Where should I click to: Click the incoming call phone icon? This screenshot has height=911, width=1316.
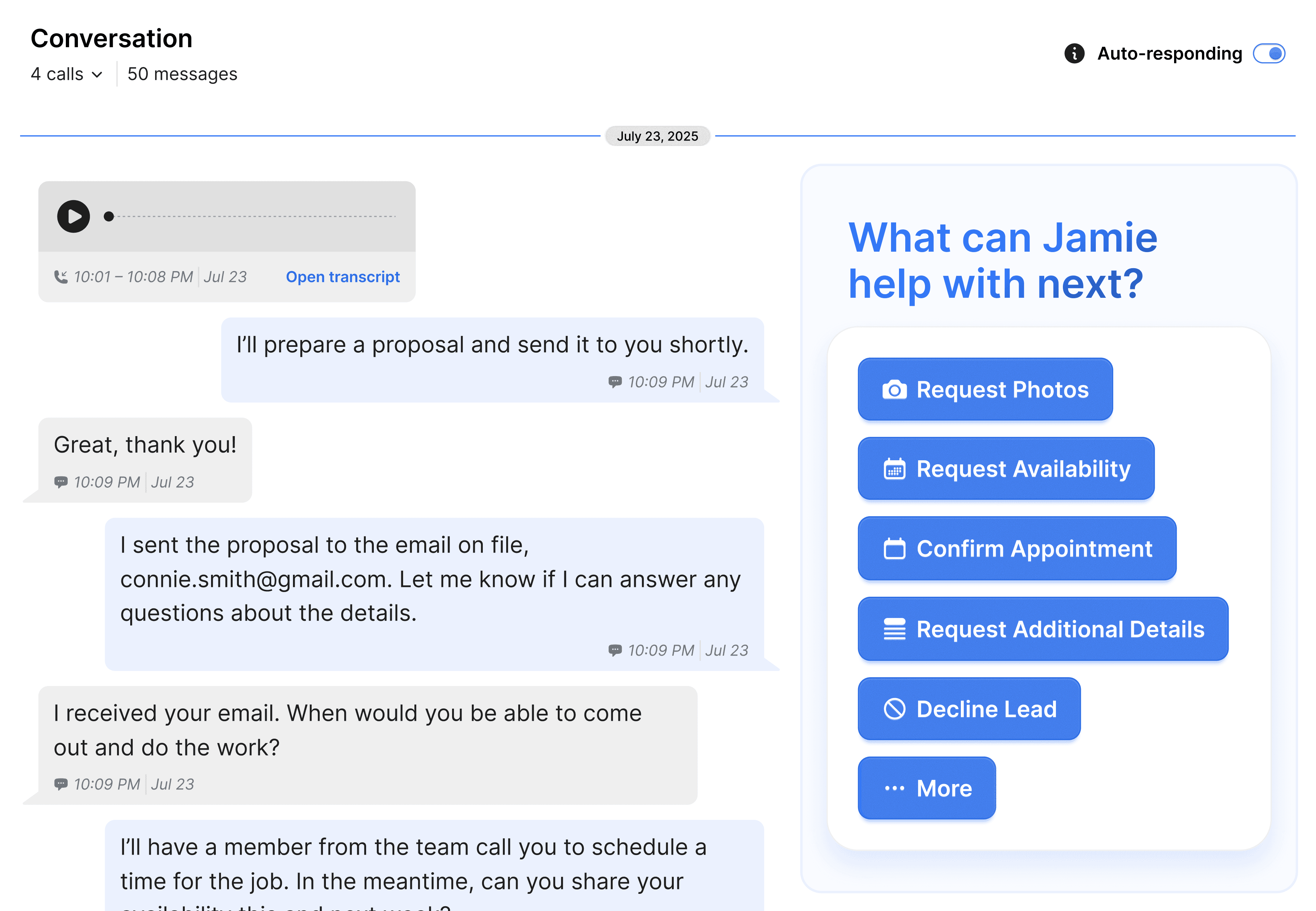60,277
